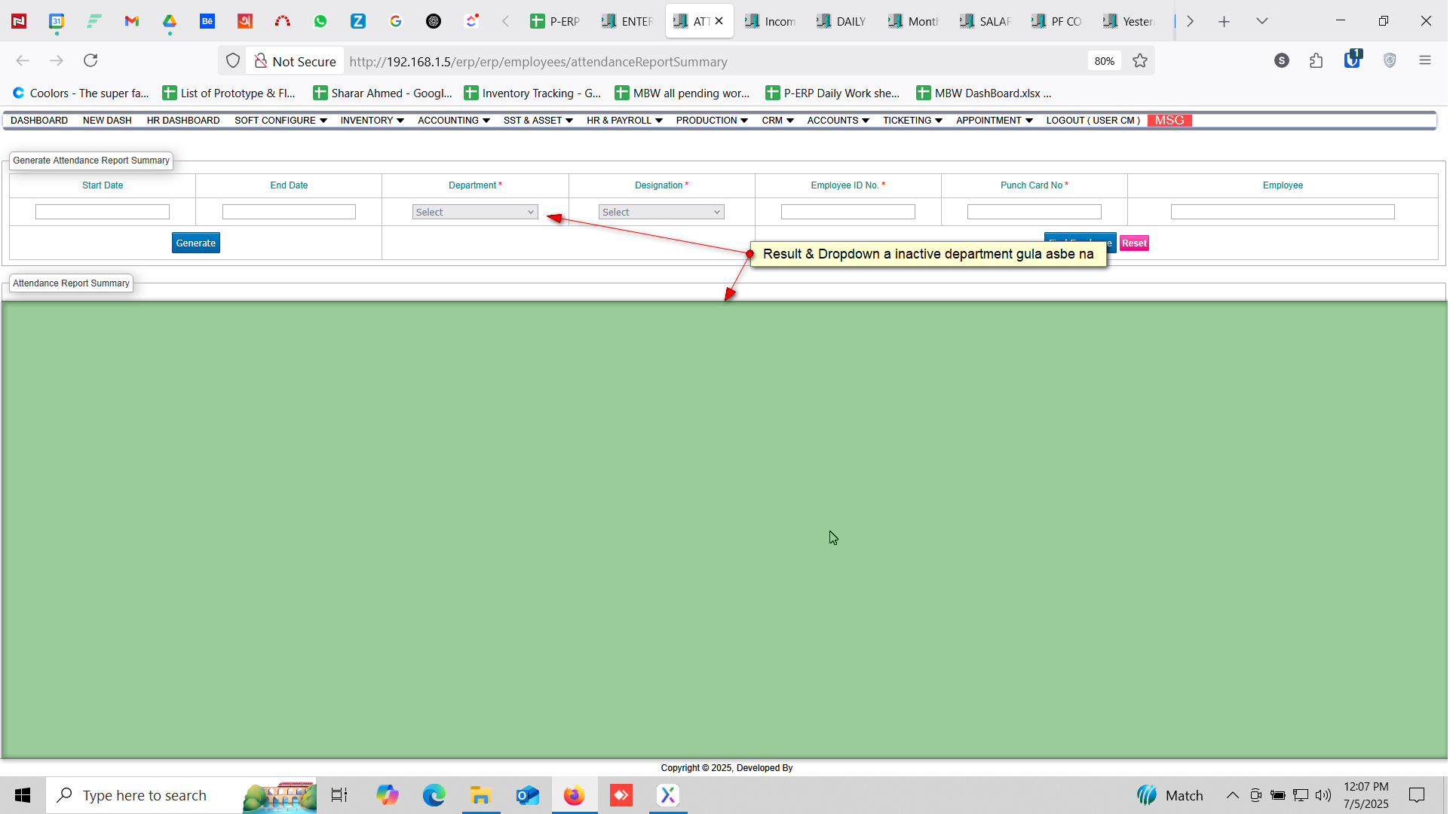Open File Explorer from taskbar
The image size is (1456, 814).
(480, 795)
